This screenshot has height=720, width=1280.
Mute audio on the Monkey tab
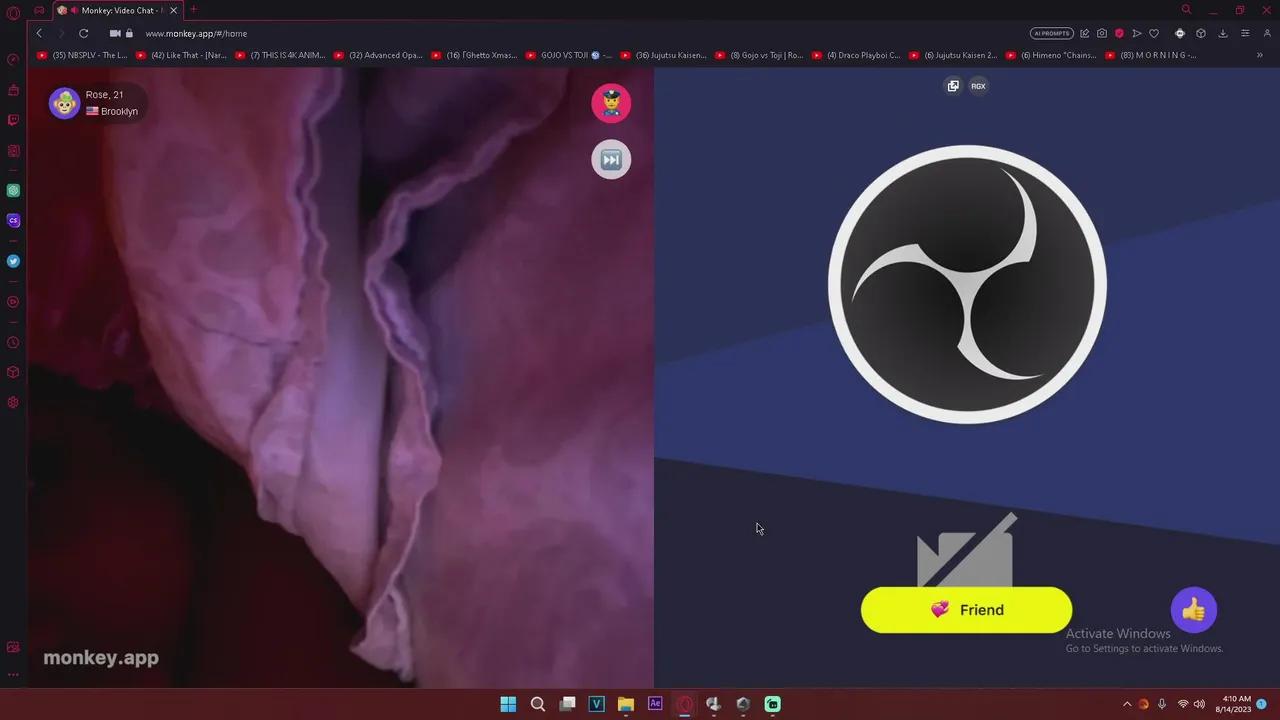click(74, 10)
